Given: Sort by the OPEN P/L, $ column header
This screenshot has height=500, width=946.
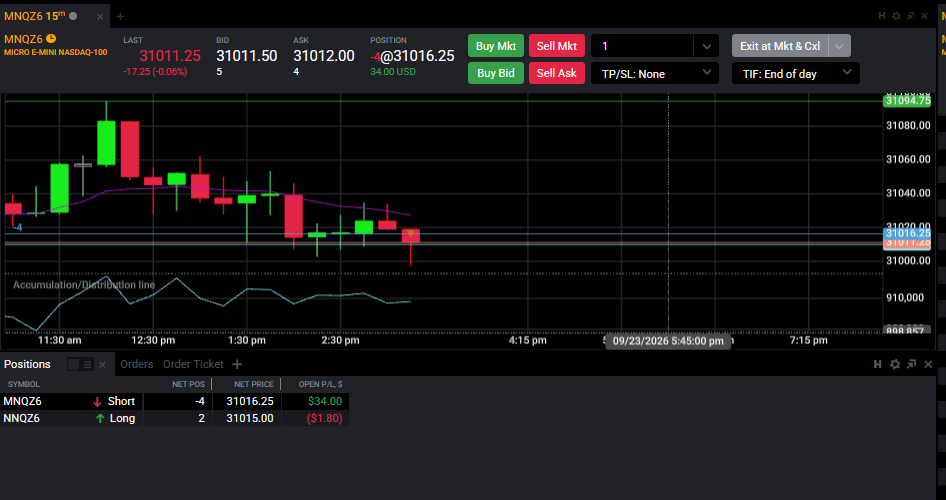Looking at the screenshot, I should coord(320,384).
